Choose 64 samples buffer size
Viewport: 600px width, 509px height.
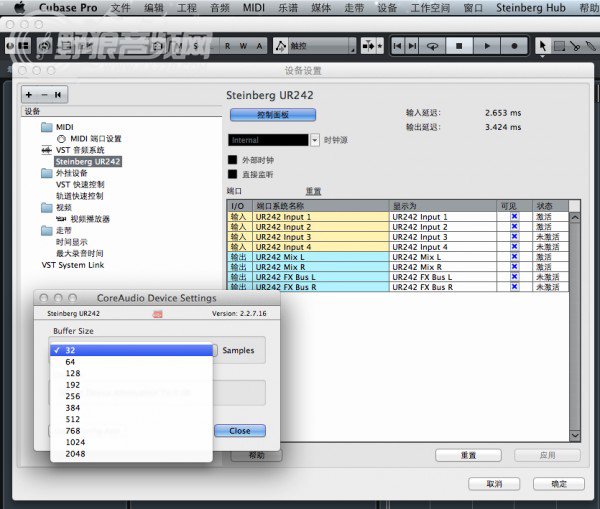131,362
